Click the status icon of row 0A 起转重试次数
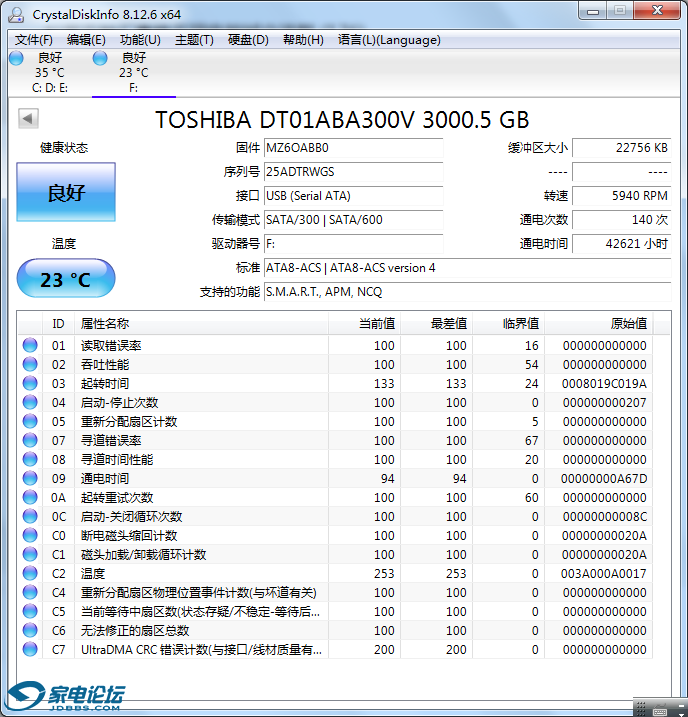Viewport: 688px width, 717px height. click(30, 497)
